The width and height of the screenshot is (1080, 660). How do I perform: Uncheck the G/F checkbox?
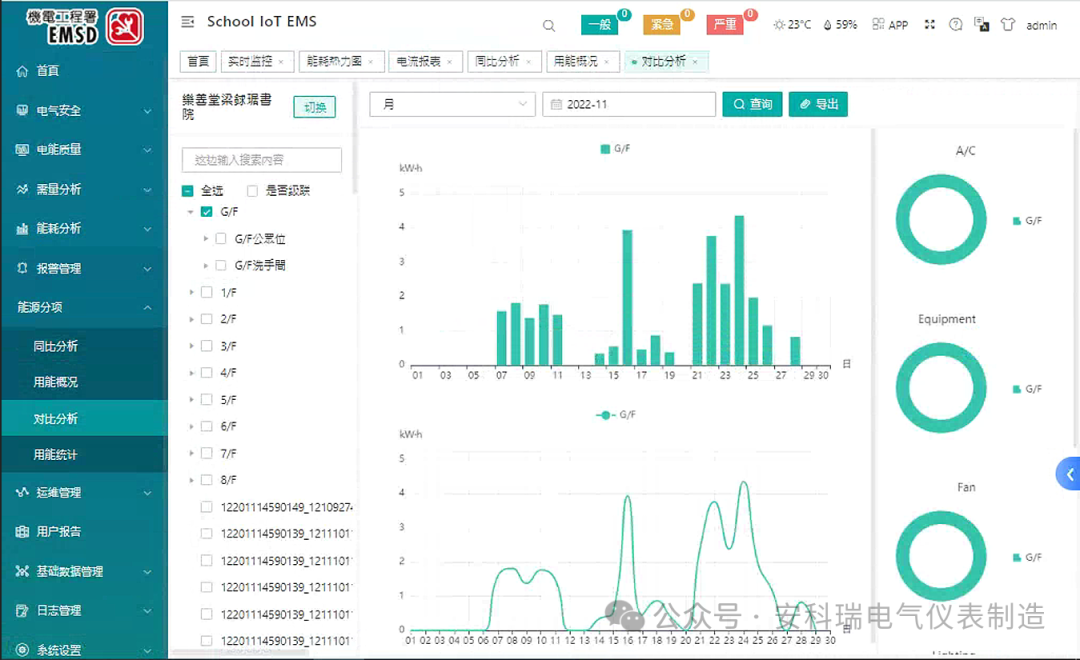[x=207, y=212]
